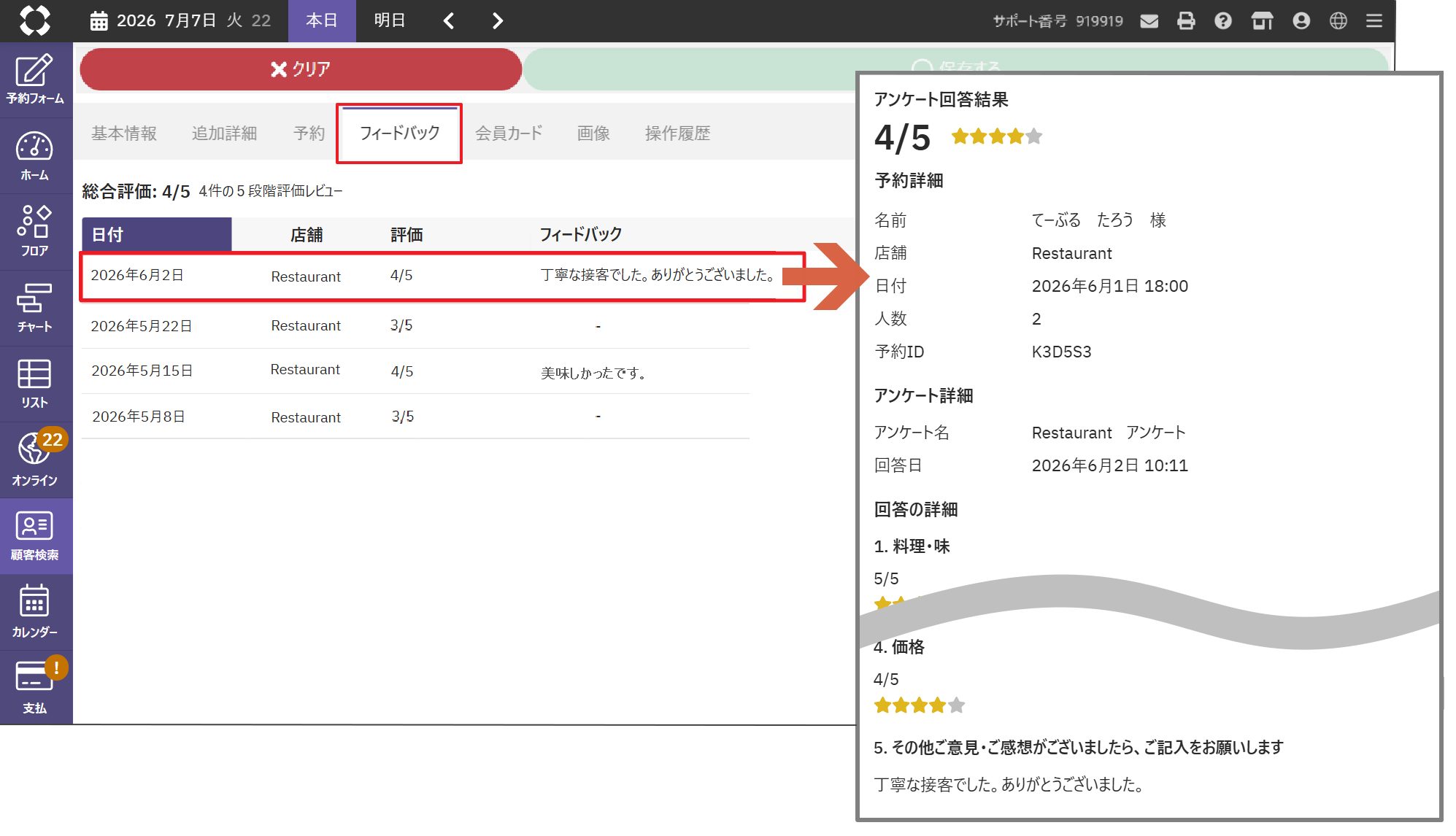Open the フロア floor view icon
The width and height of the screenshot is (1456, 836).
[x=35, y=231]
